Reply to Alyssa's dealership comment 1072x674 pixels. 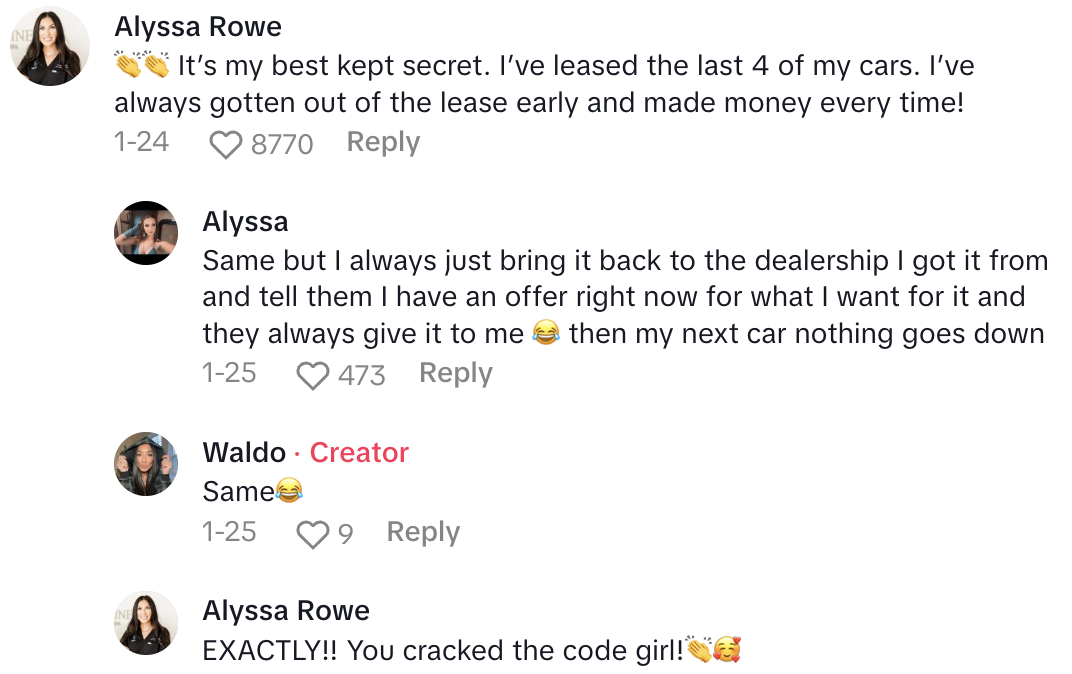[x=455, y=373]
